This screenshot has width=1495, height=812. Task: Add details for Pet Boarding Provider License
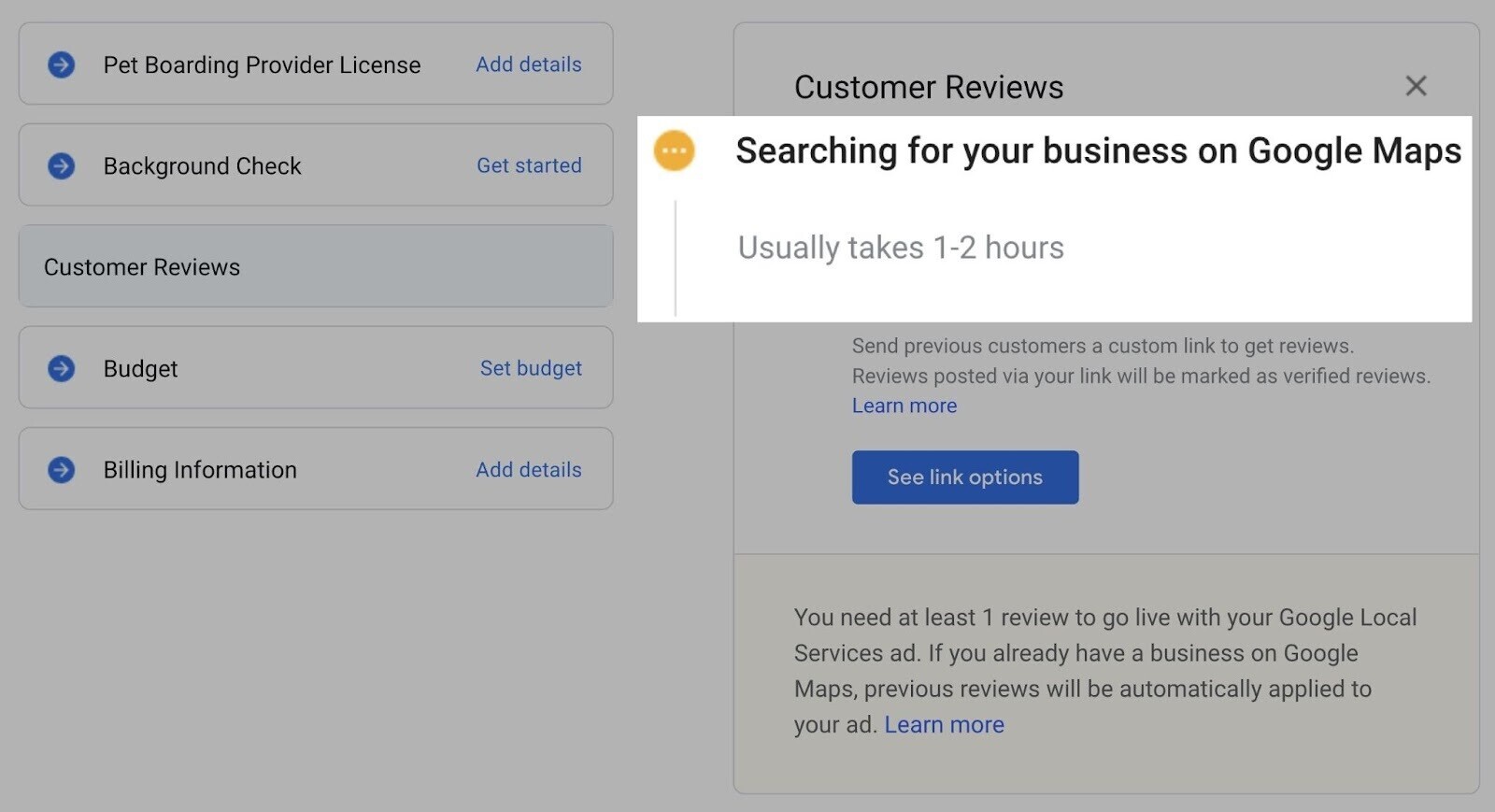tap(529, 64)
